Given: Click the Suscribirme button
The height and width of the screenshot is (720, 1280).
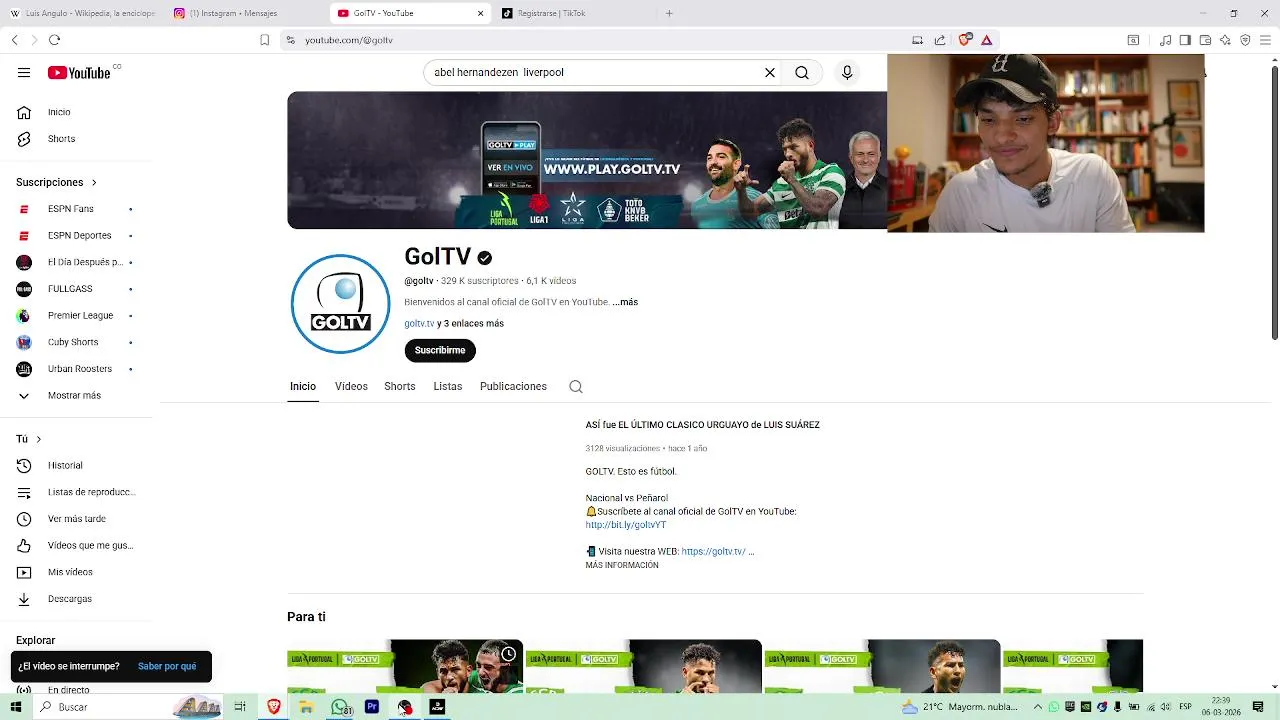Looking at the screenshot, I should coord(440,350).
